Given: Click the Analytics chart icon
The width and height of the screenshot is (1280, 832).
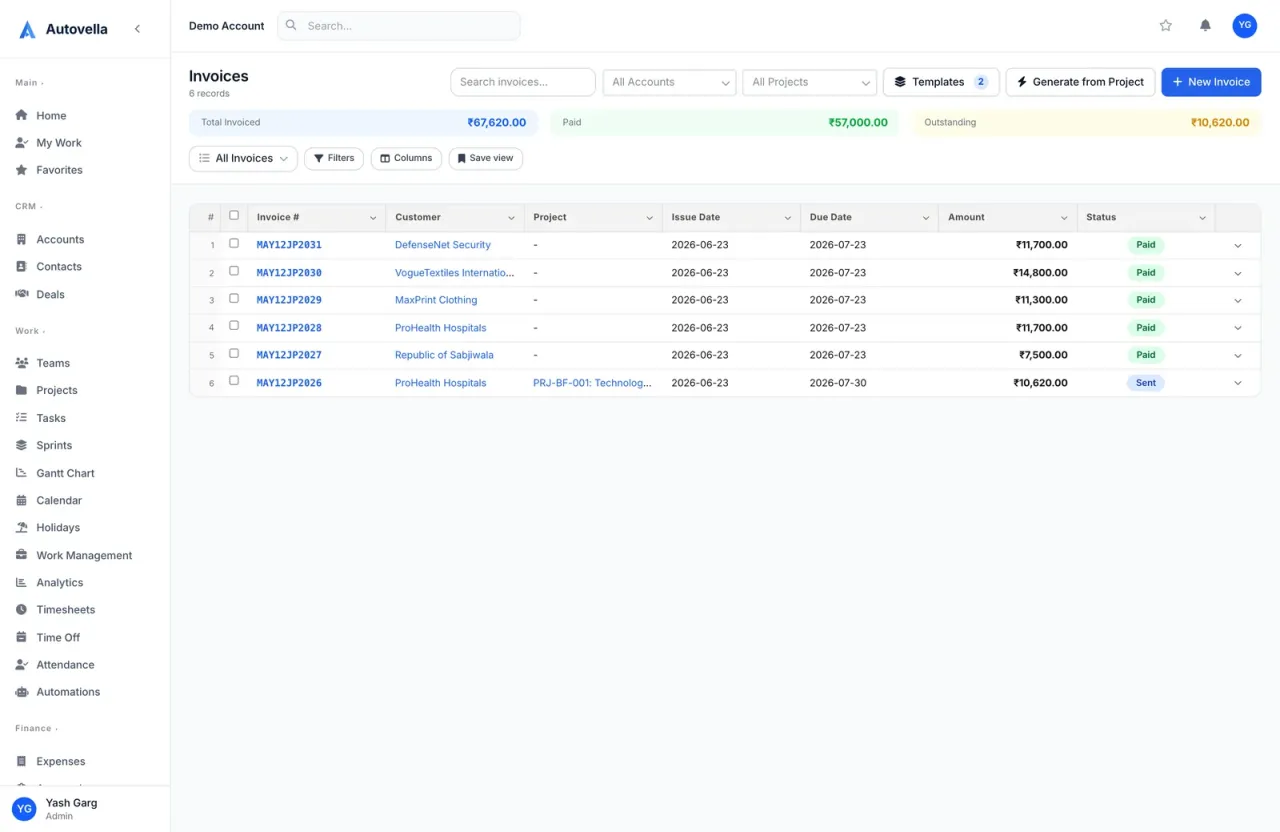Looking at the screenshot, I should coord(22,582).
